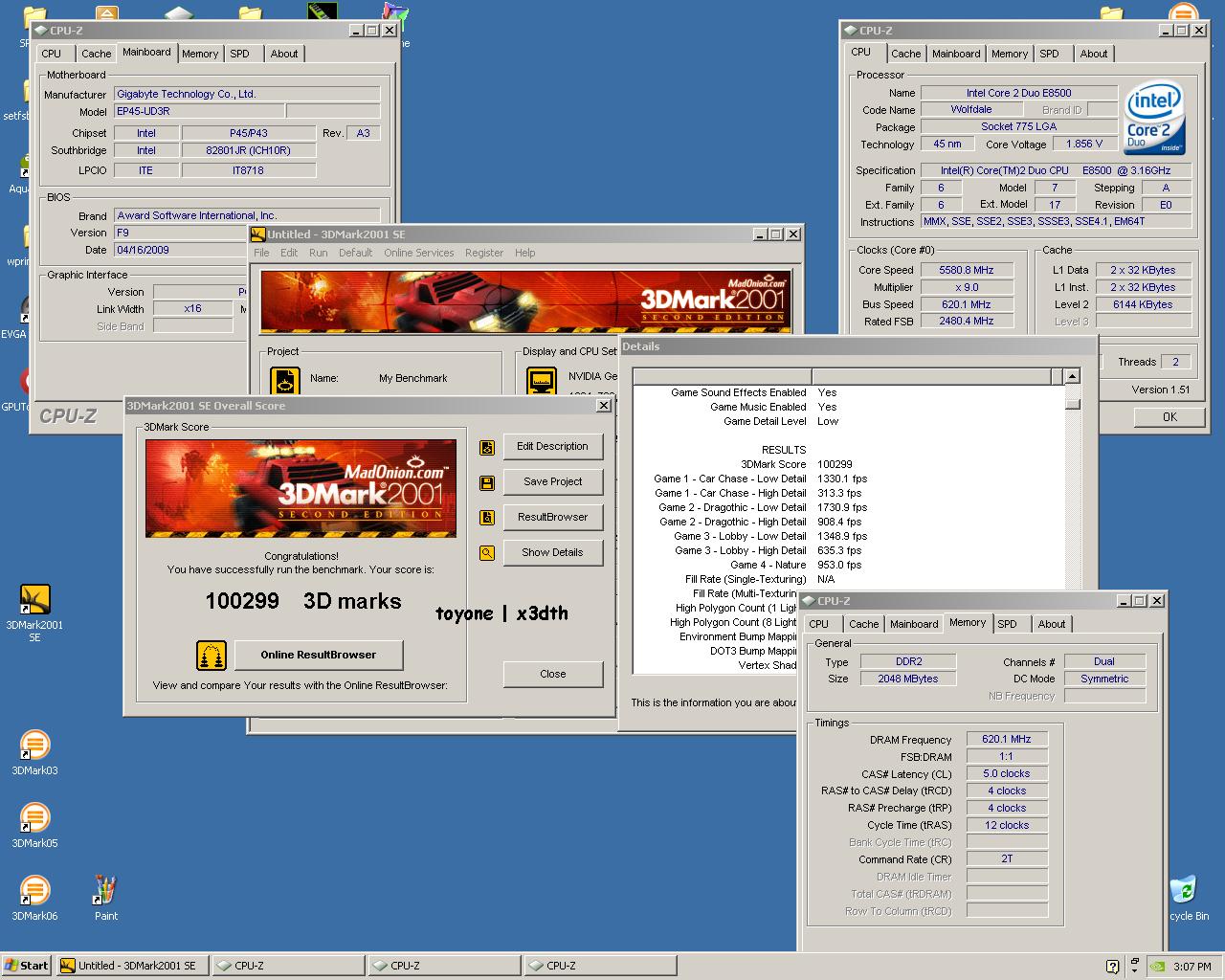Image resolution: width=1225 pixels, height=980 pixels.
Task: Open the 3DMark2001 SE desktop shortcut
Action: coord(34,600)
